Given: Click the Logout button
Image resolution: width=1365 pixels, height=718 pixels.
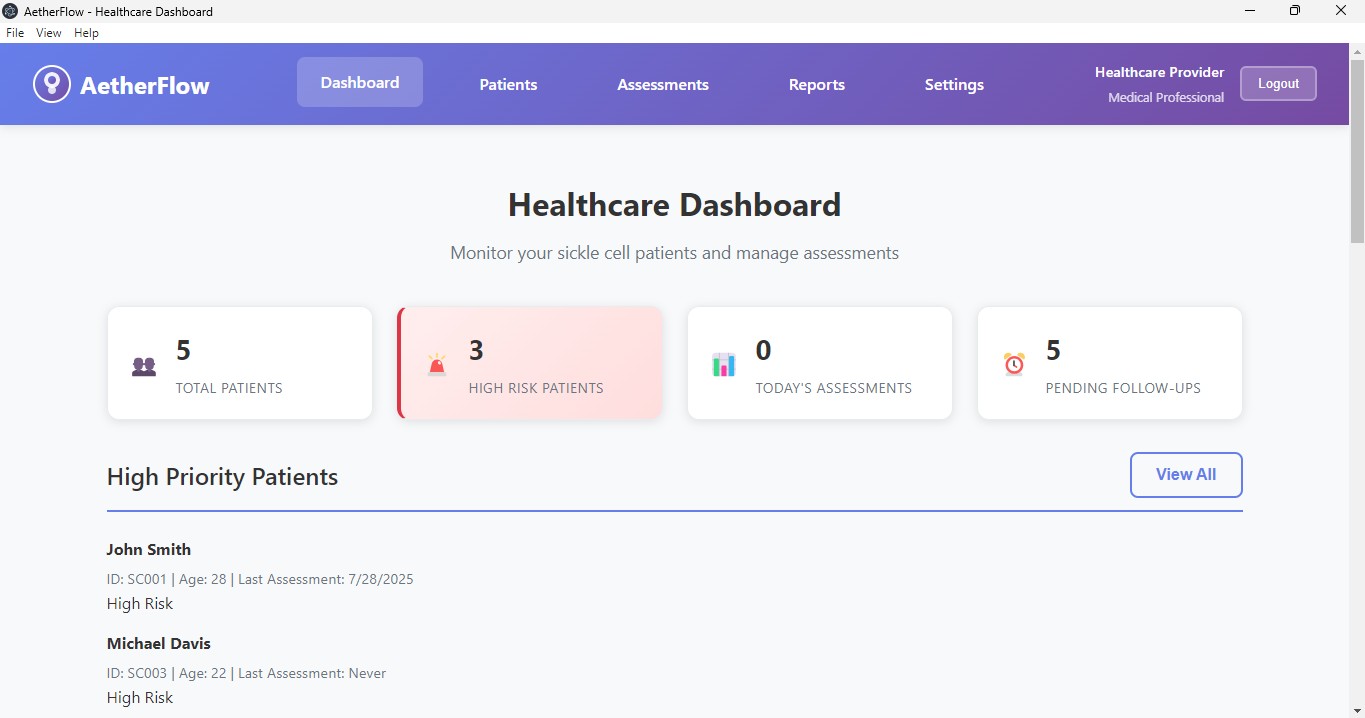Looking at the screenshot, I should (1278, 83).
